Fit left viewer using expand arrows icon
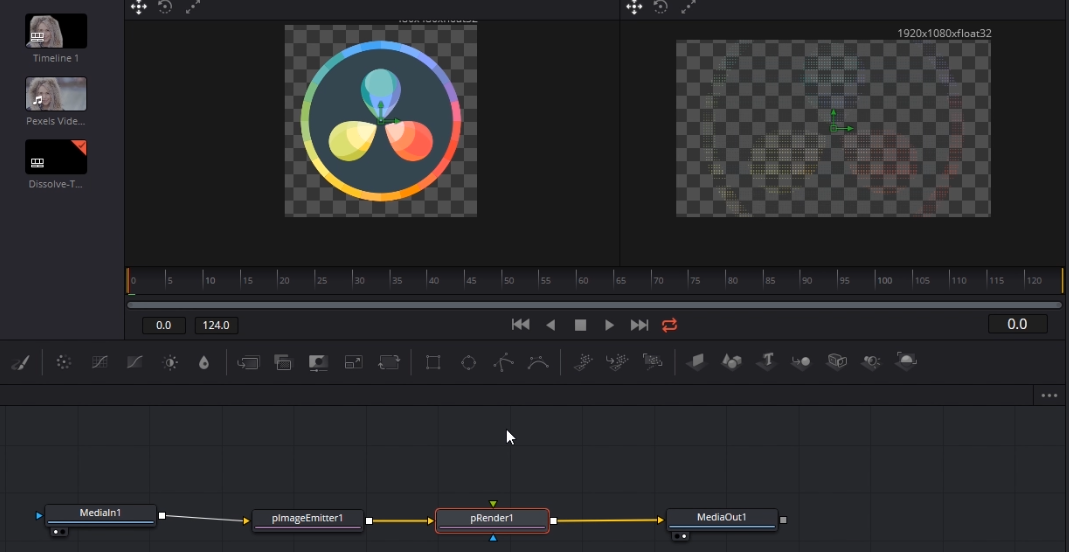The height and width of the screenshot is (552, 1069). (193, 7)
